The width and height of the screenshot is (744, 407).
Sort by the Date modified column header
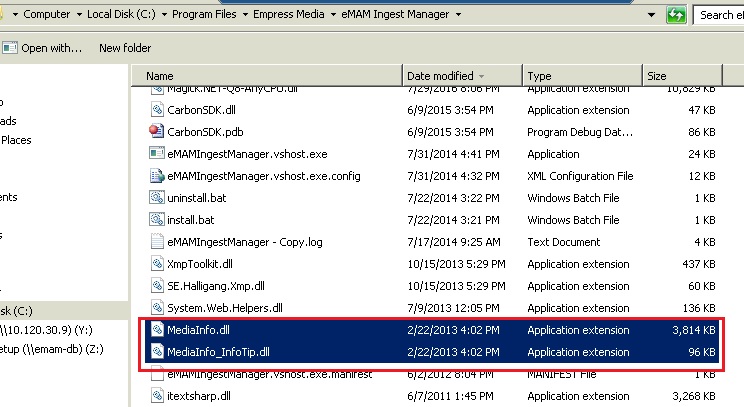[x=462, y=76]
